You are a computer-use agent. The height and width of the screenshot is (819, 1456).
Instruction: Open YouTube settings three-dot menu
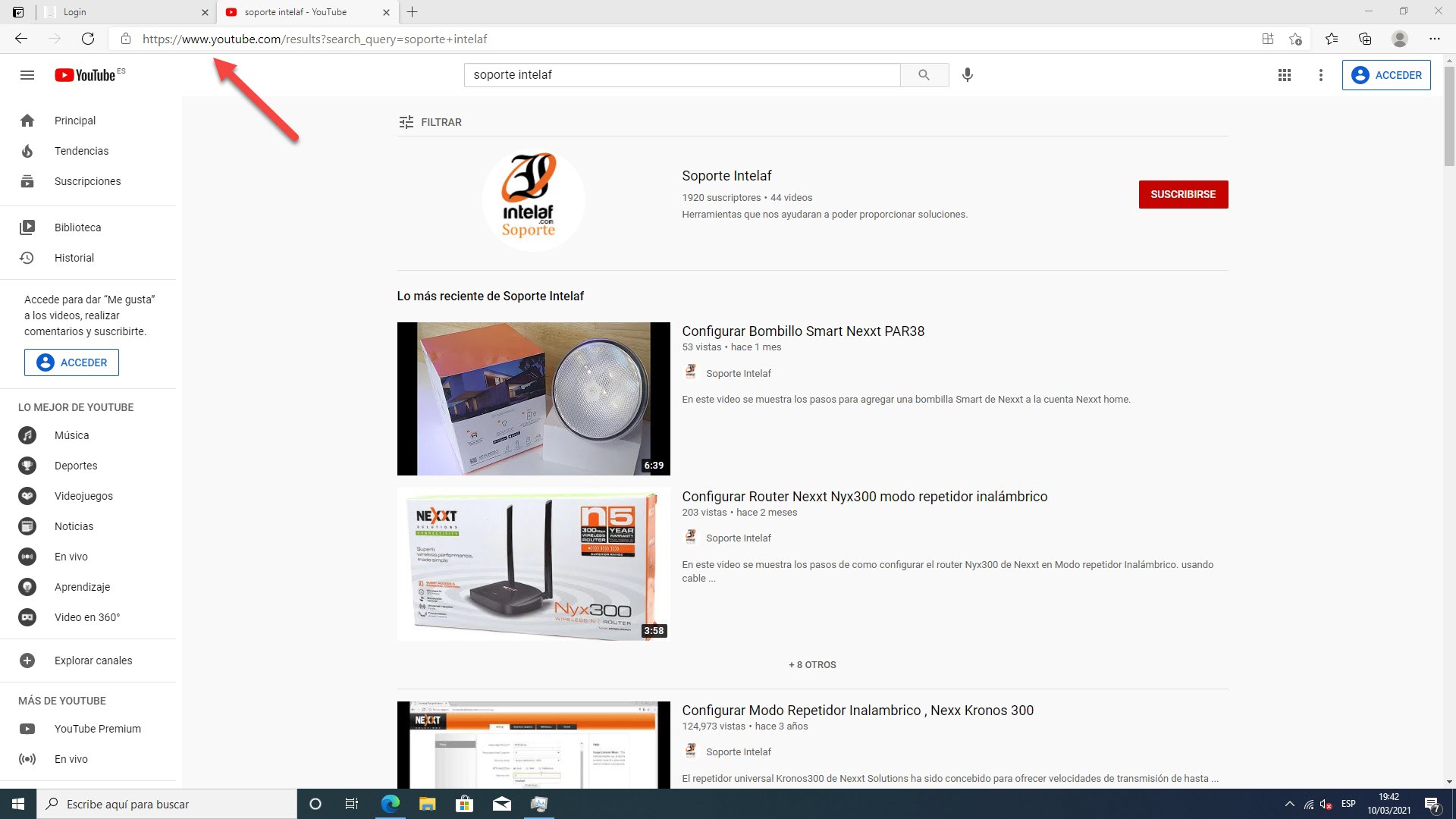click(x=1320, y=75)
